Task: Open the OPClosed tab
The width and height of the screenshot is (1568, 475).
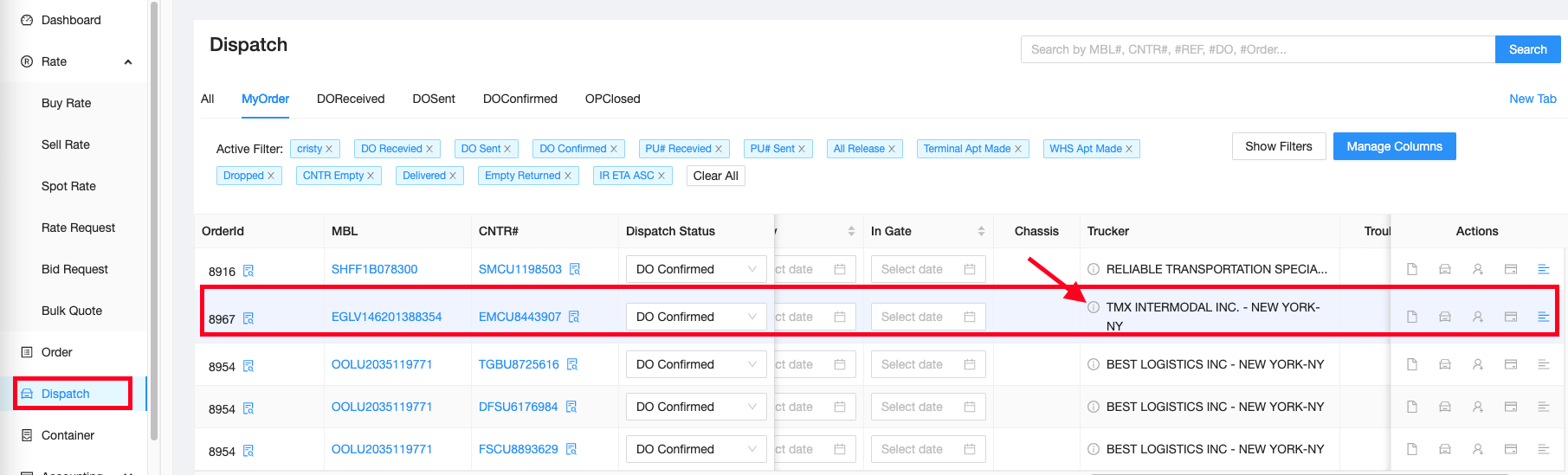Action: click(612, 99)
